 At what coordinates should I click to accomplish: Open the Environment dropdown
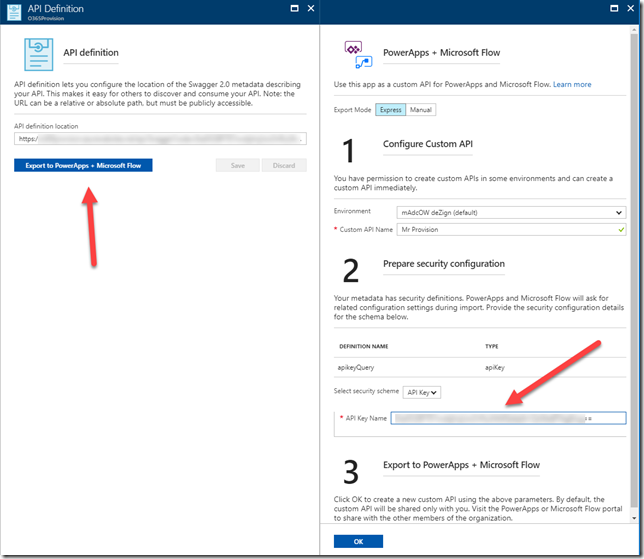511,212
